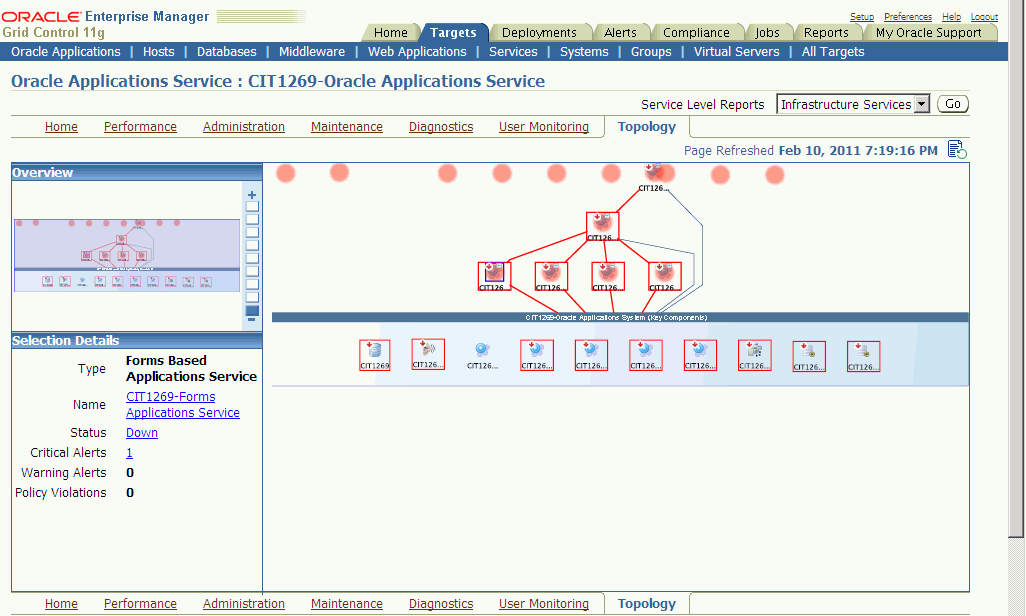The width and height of the screenshot is (1026, 616).
Task: Click the filled zoom level box in overview
Action: click(252, 310)
